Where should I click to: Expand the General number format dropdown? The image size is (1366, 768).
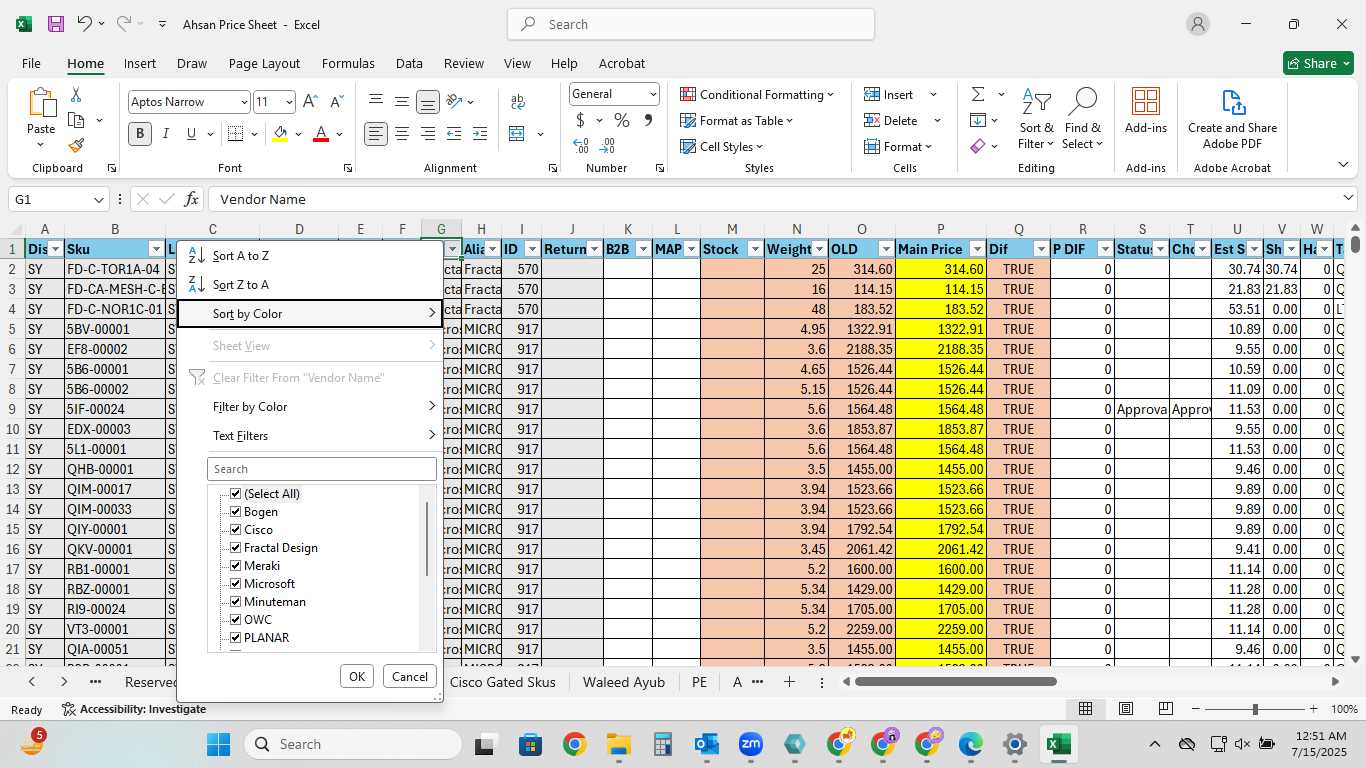click(653, 94)
